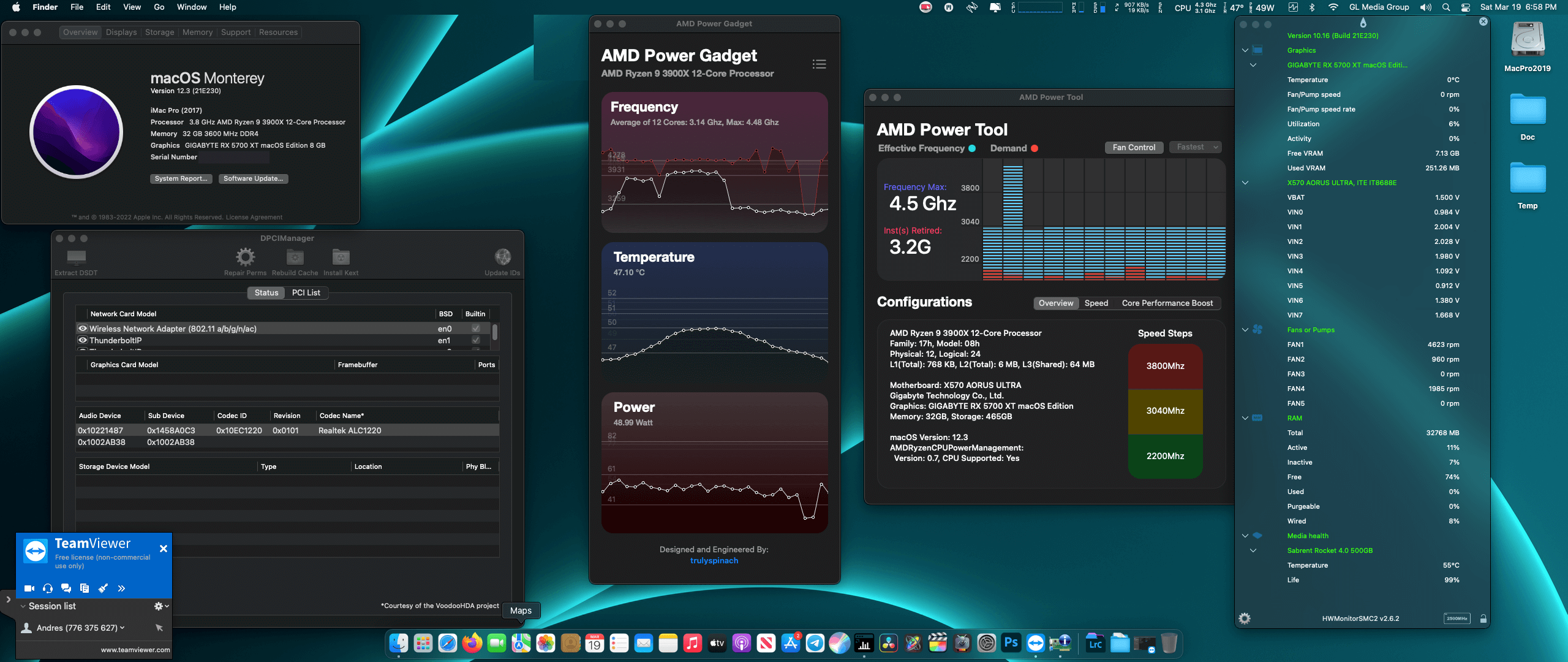Open Telegram from the Dock
Screen dimensions: 1568x662
point(815,643)
